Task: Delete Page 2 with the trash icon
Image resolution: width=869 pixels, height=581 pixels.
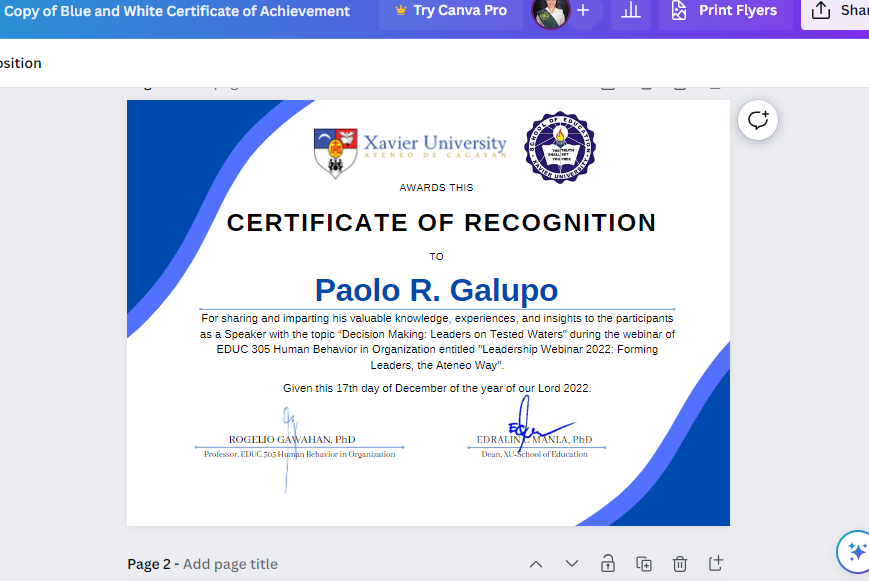Action: 679,564
